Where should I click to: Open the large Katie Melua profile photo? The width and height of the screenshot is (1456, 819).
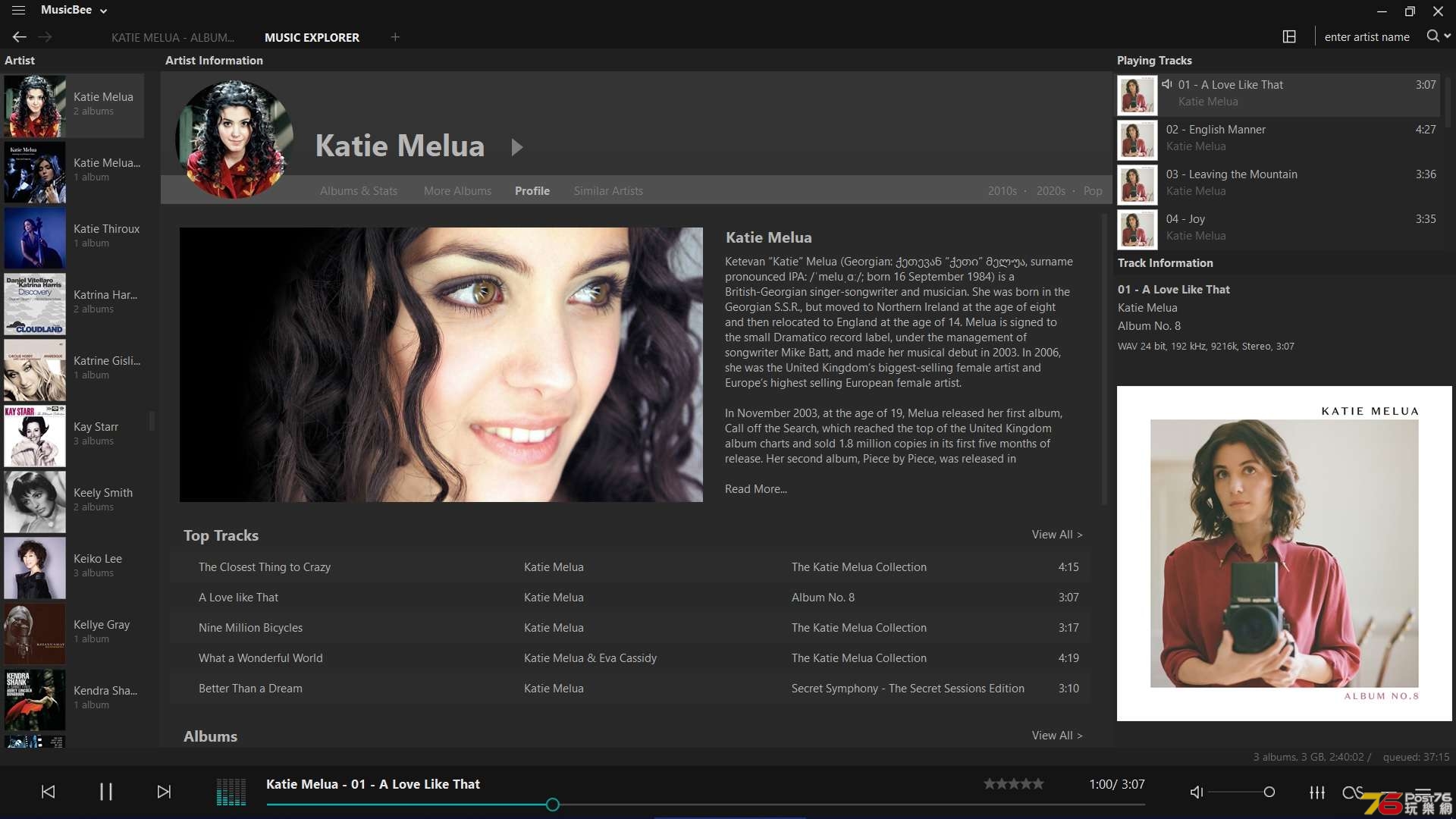point(441,365)
